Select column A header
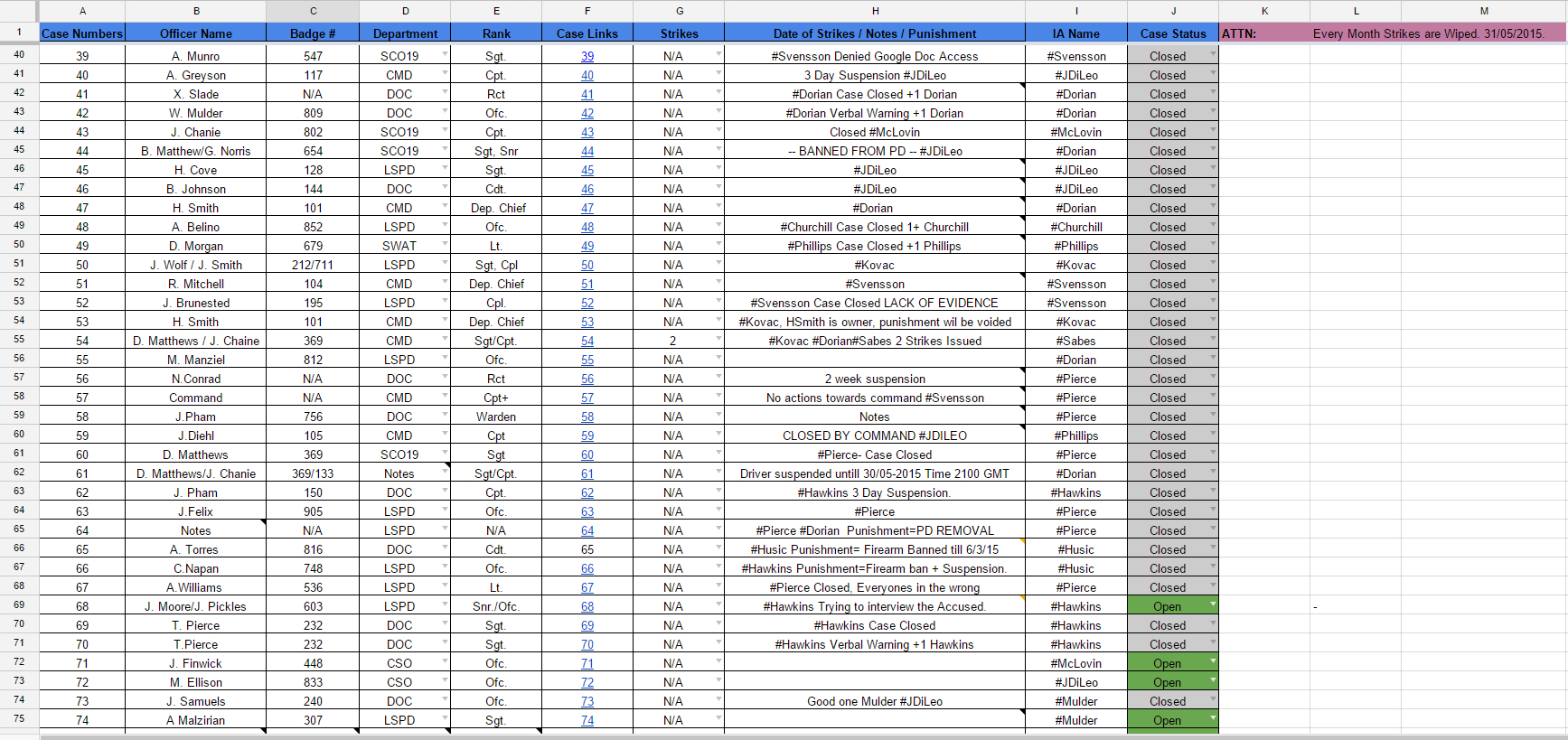Screen dimensions: 1568x740 coord(82,11)
